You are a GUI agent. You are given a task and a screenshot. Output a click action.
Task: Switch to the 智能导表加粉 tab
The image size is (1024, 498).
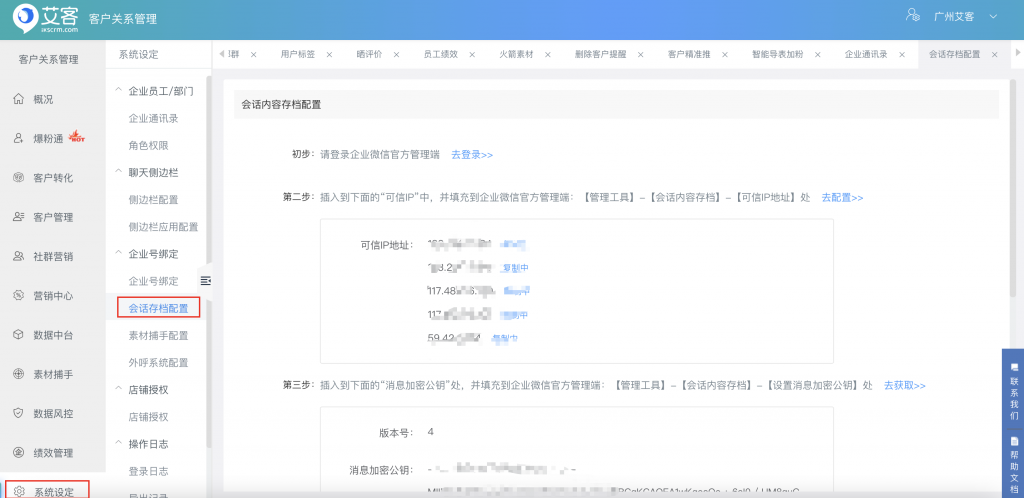(x=778, y=54)
